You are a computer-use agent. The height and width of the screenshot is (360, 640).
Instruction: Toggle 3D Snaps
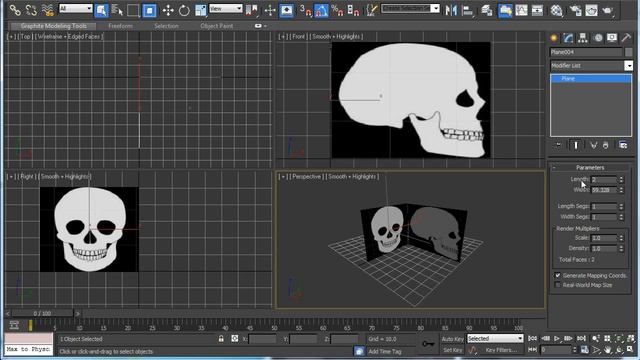[x=305, y=10]
